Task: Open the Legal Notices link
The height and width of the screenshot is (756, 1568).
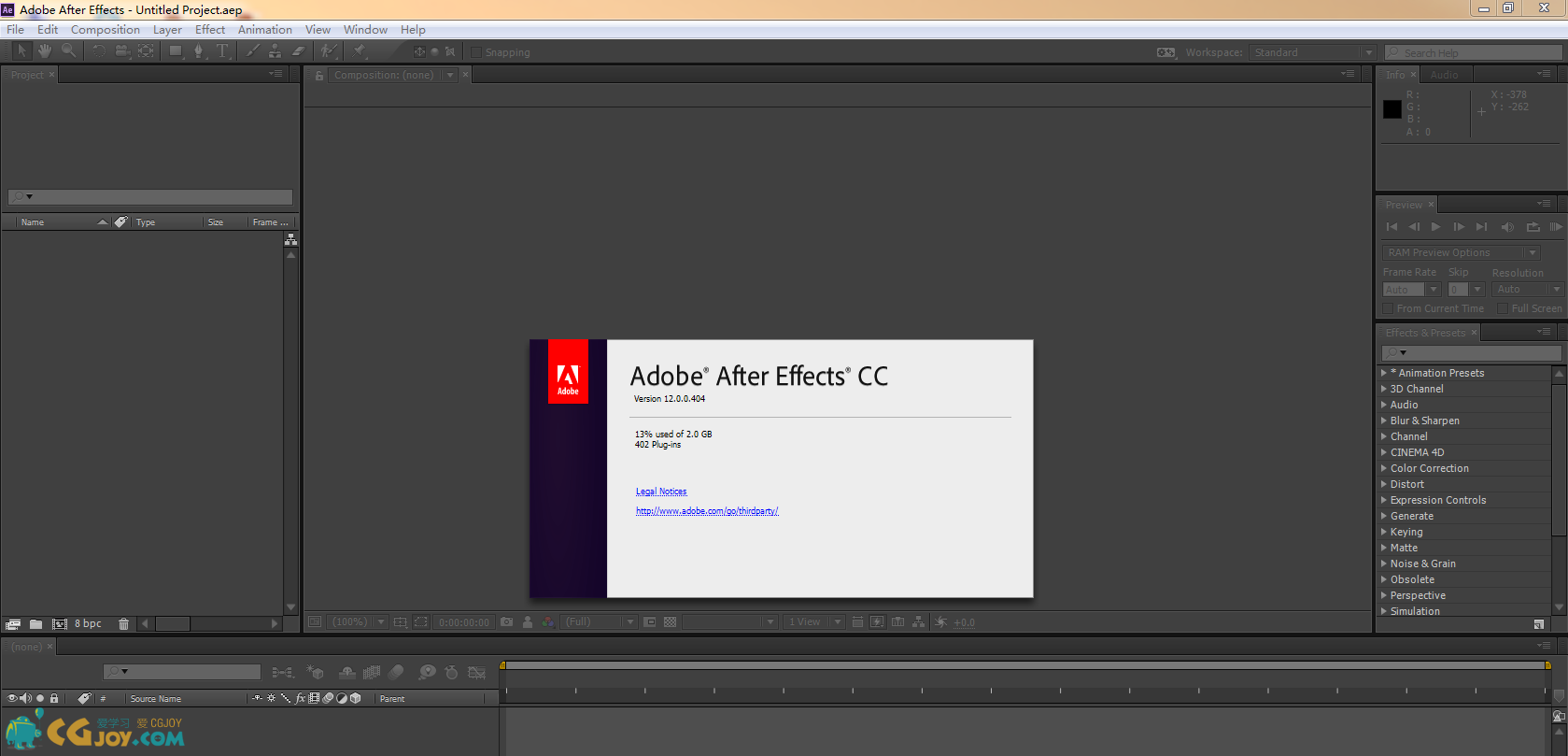Action: click(x=661, y=492)
